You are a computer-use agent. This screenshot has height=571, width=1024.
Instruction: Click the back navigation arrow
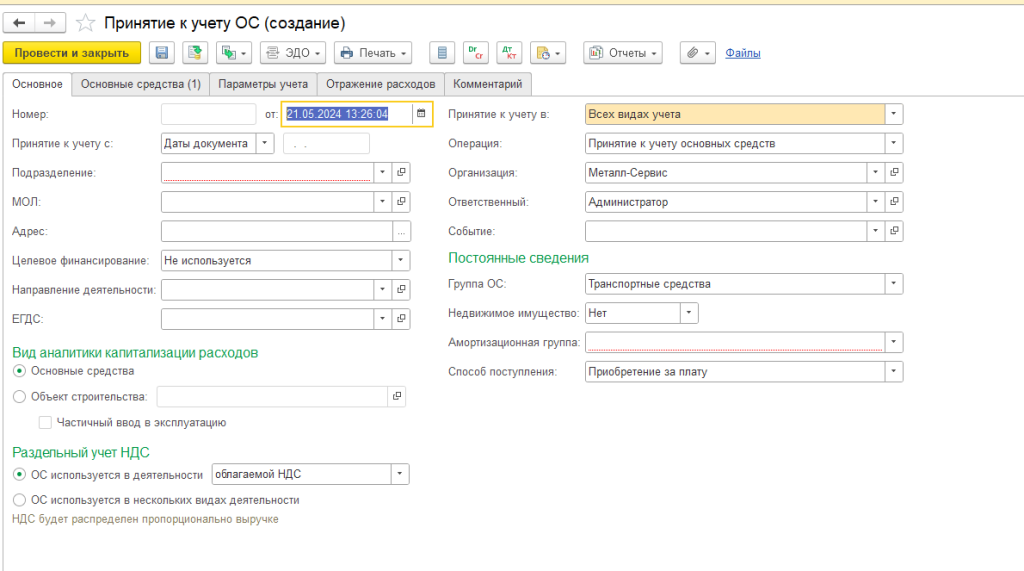click(x=19, y=22)
